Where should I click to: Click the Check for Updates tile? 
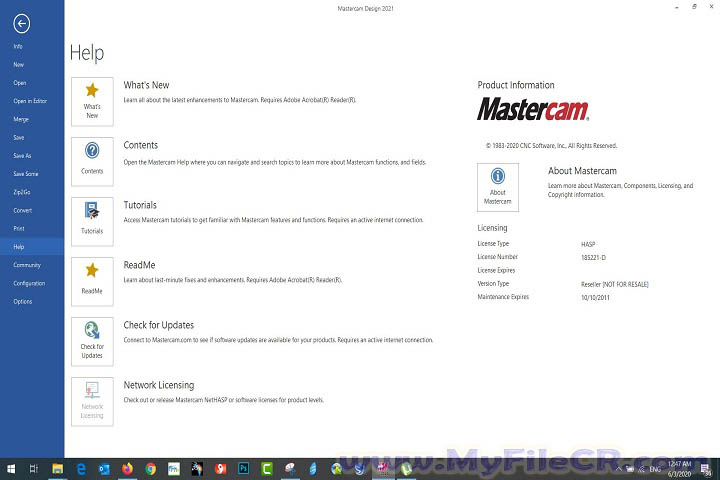coord(92,342)
